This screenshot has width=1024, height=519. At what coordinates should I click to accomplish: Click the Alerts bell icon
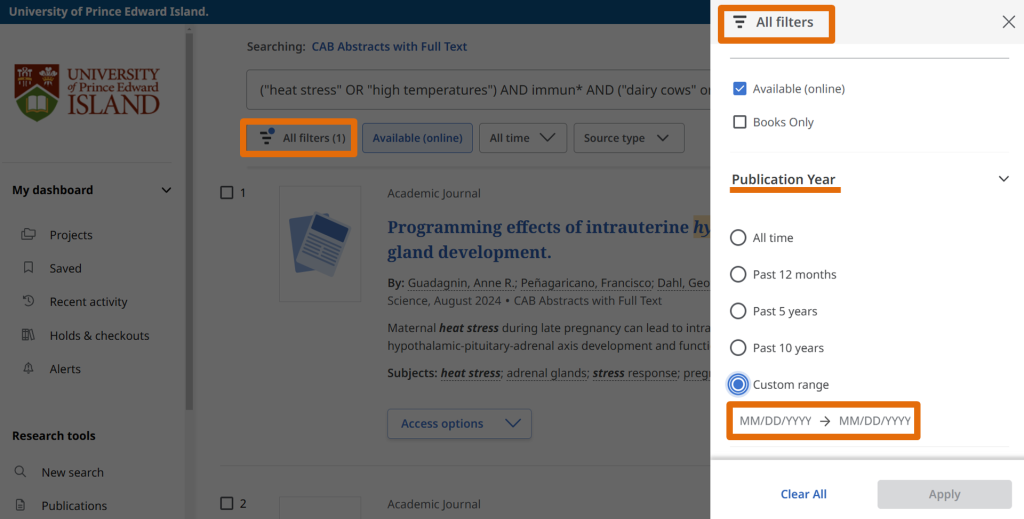[x=29, y=369]
